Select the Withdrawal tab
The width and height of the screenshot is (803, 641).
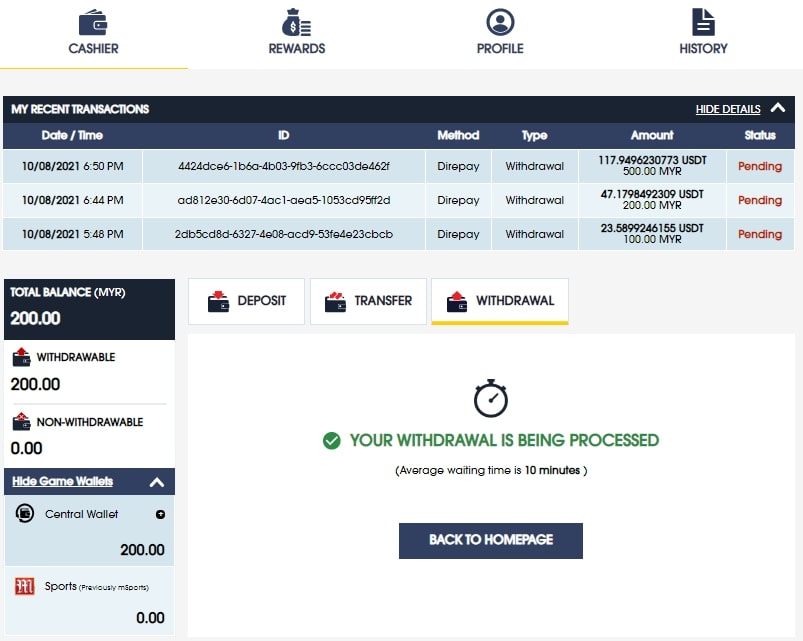pyautogui.click(x=500, y=301)
